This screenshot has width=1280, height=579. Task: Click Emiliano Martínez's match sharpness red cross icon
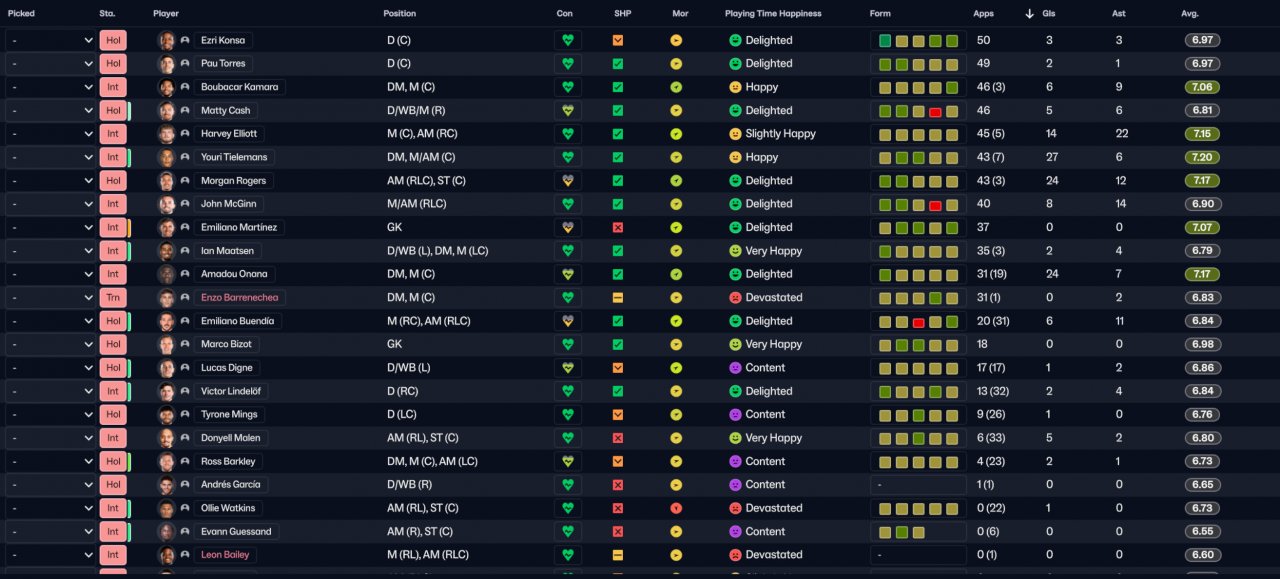click(618, 227)
